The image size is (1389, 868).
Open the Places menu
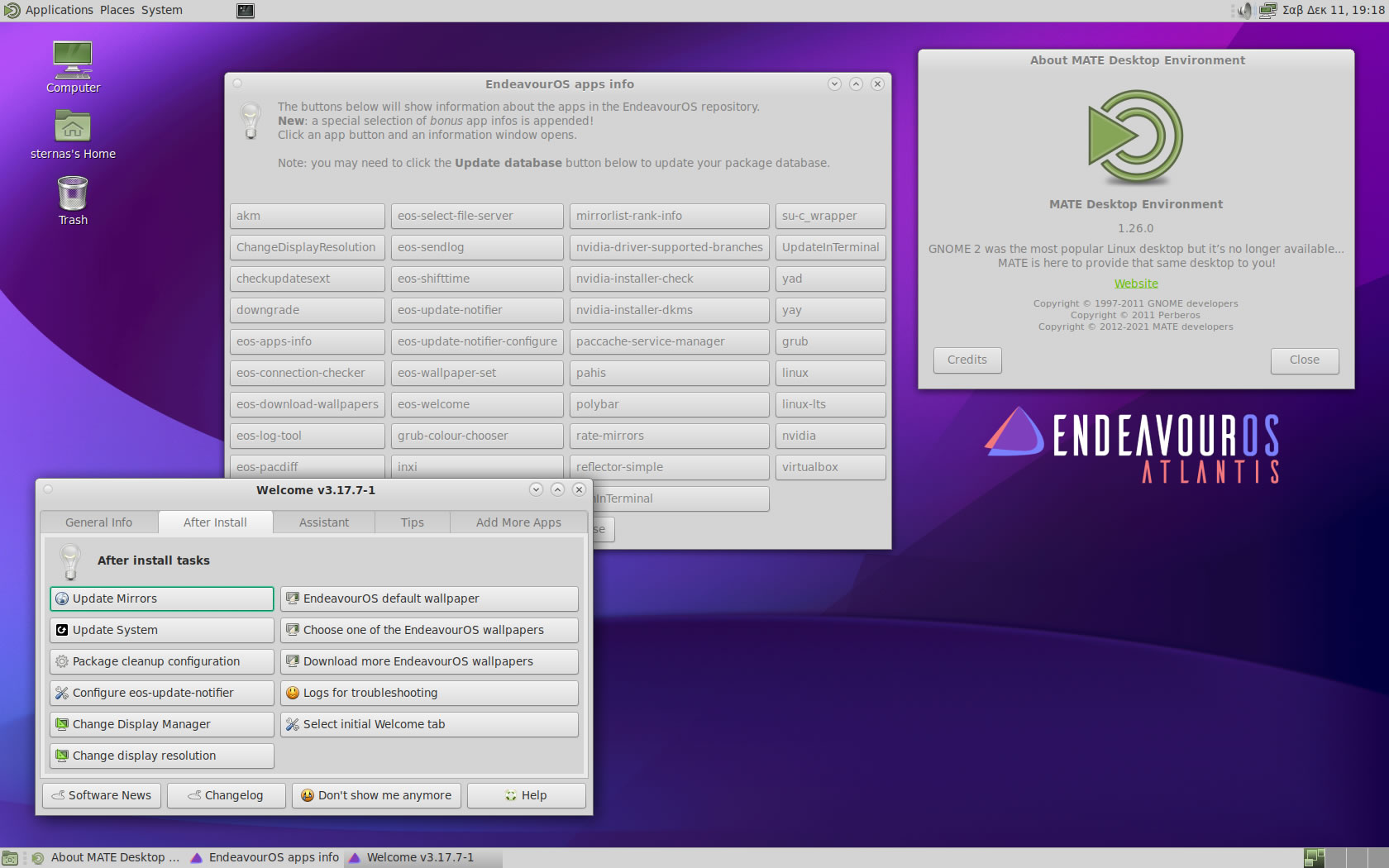coord(117,11)
